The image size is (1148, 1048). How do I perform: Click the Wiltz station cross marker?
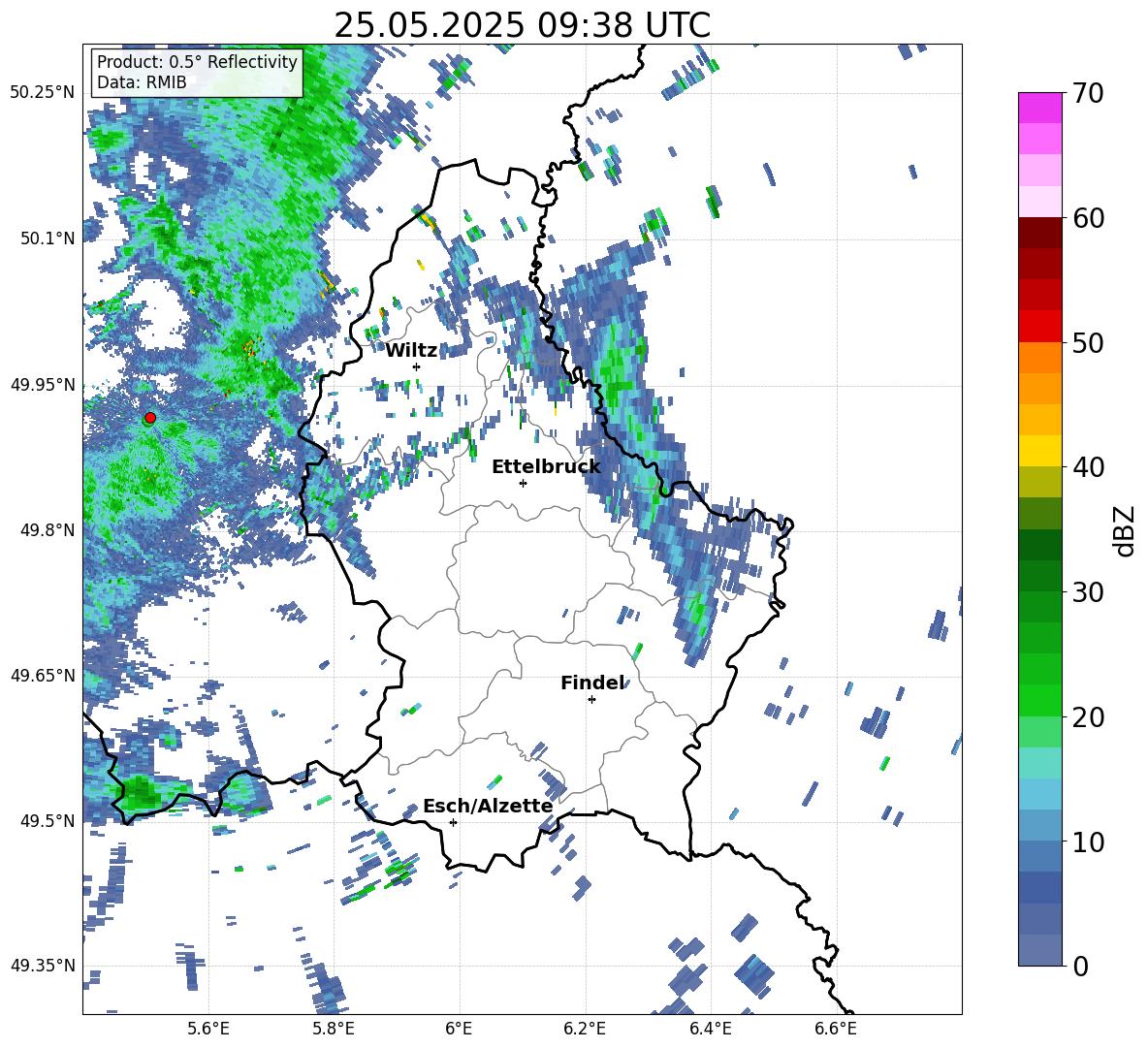pos(417,366)
